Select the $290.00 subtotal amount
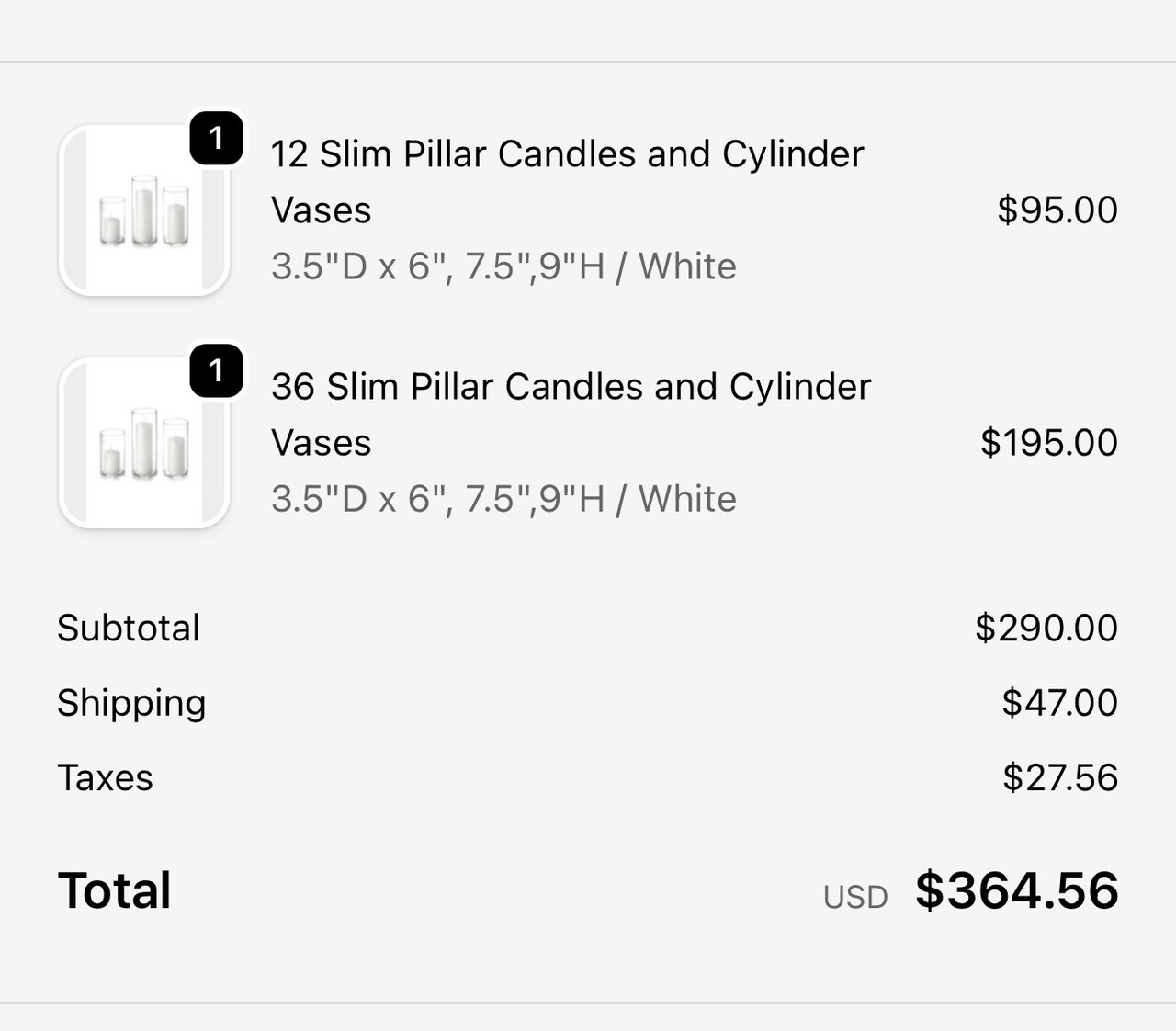This screenshot has width=1176, height=1031. click(x=1046, y=629)
